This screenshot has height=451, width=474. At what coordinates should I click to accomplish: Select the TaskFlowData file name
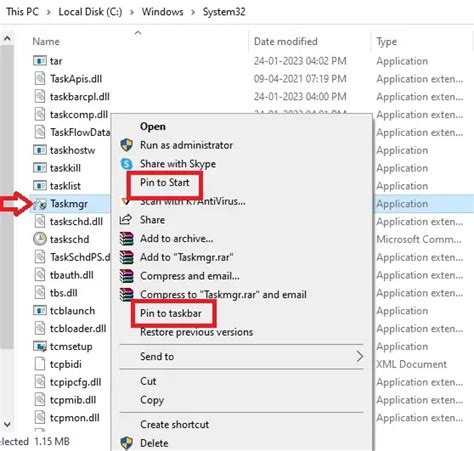[x=80, y=132]
